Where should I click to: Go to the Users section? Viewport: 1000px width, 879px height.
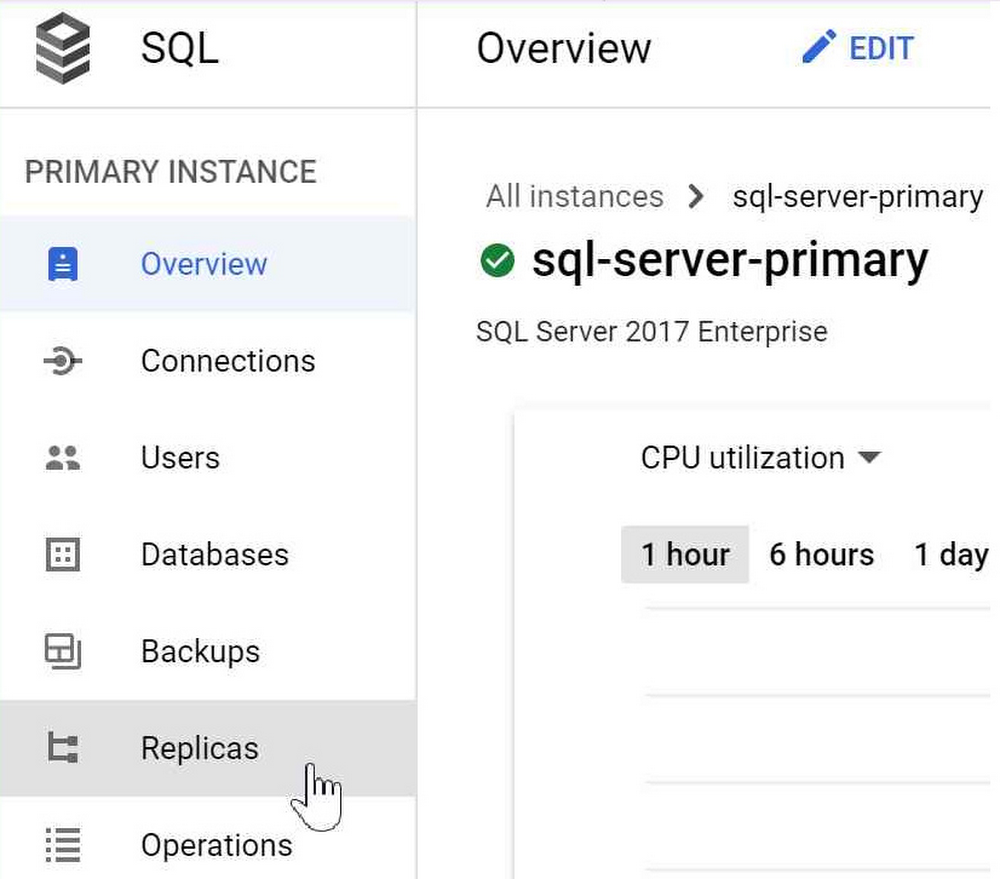pyautogui.click(x=208, y=457)
